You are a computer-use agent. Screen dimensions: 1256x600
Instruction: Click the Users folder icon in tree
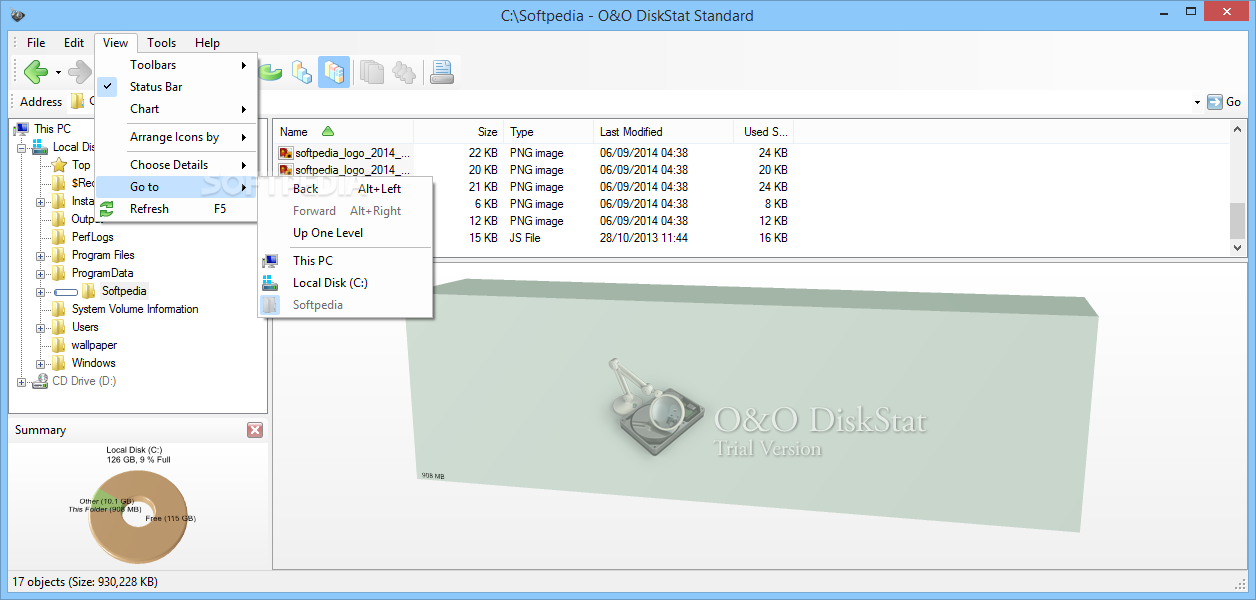(x=59, y=327)
